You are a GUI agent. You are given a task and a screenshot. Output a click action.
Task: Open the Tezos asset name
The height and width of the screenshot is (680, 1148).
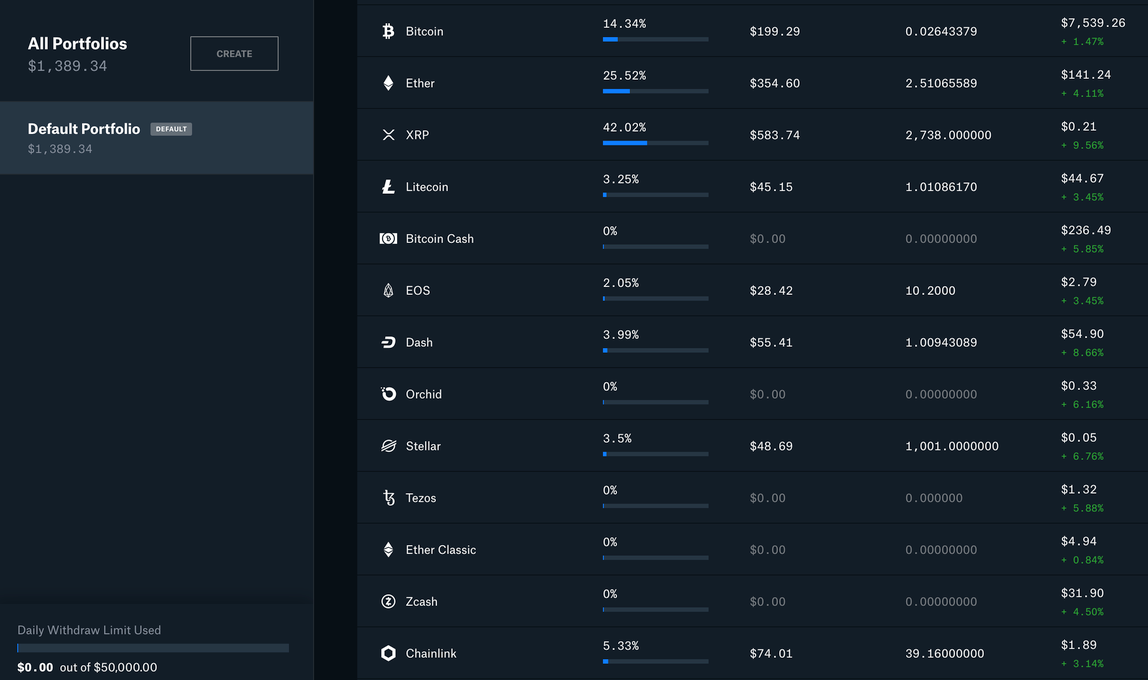pos(421,498)
